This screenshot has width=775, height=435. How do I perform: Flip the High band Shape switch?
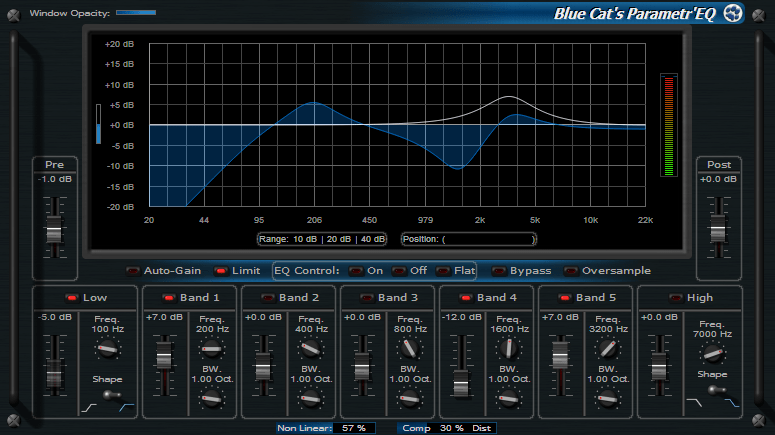point(717,390)
